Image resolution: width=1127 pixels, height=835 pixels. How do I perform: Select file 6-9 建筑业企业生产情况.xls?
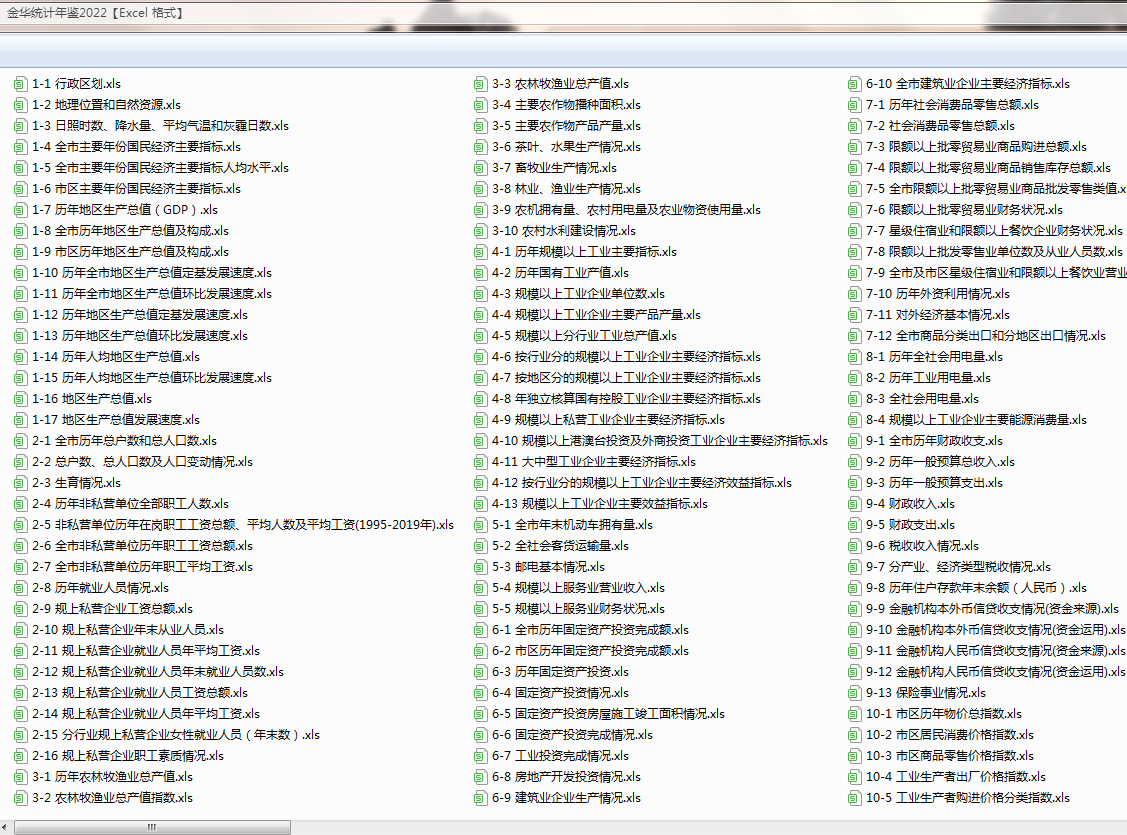click(x=566, y=798)
